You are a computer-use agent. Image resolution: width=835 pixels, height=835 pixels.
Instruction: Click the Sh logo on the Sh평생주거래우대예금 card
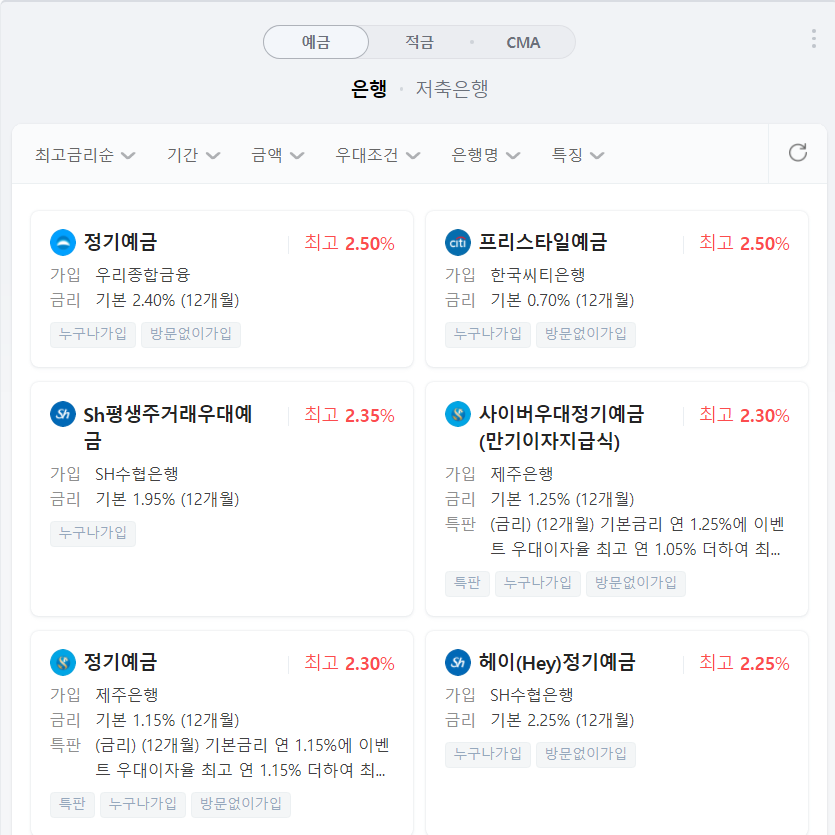[63, 414]
